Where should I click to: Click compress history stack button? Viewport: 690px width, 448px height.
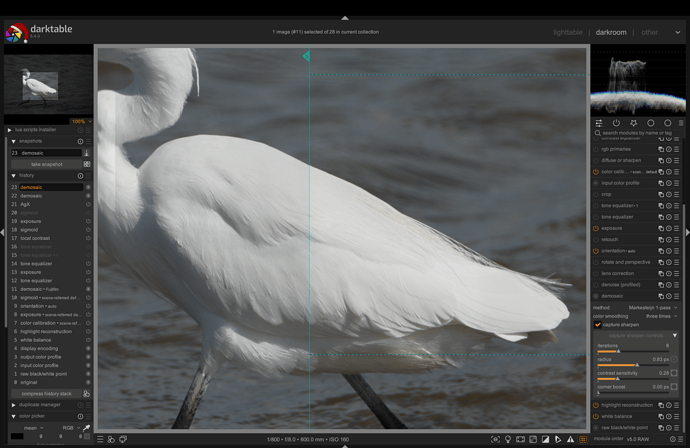(x=46, y=394)
